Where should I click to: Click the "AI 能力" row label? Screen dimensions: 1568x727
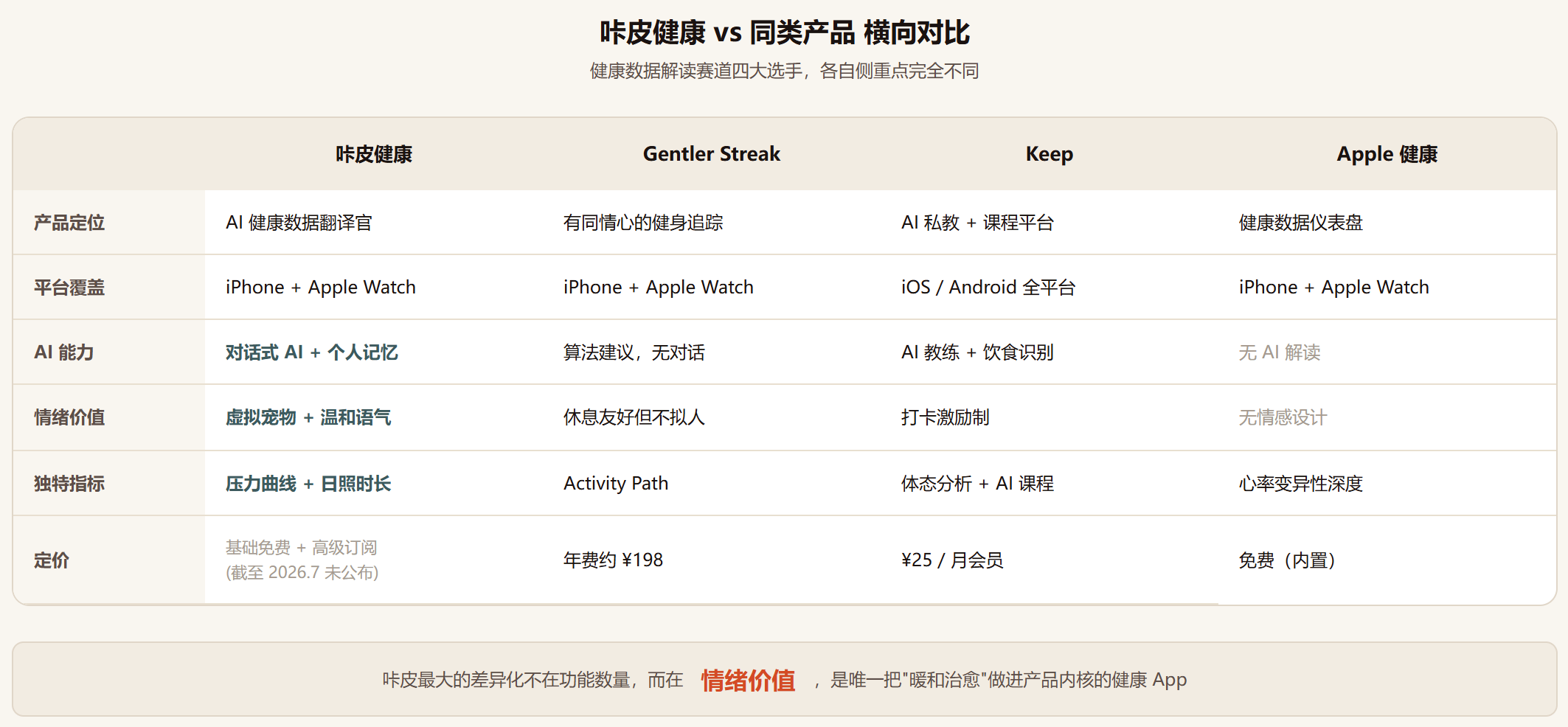tap(64, 352)
